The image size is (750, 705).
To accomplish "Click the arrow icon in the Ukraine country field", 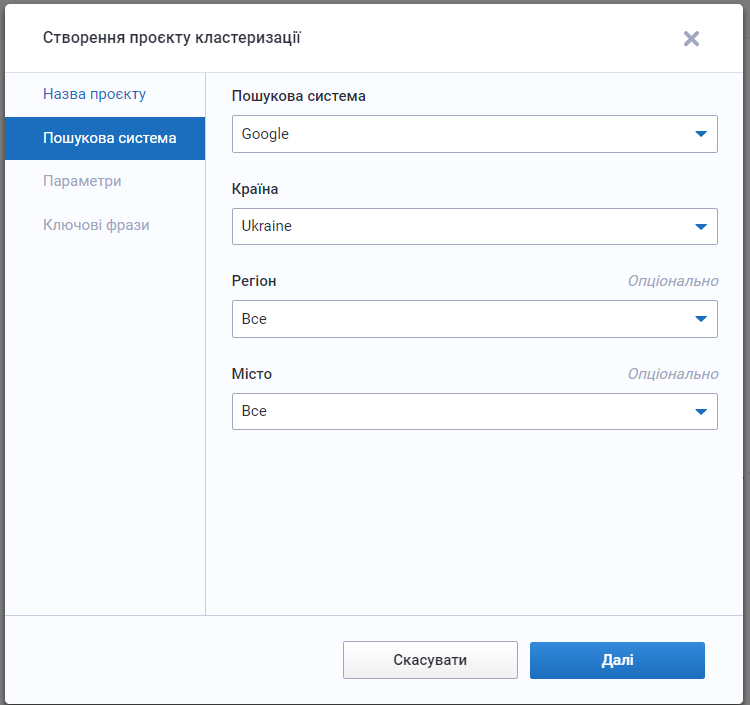I will point(700,226).
